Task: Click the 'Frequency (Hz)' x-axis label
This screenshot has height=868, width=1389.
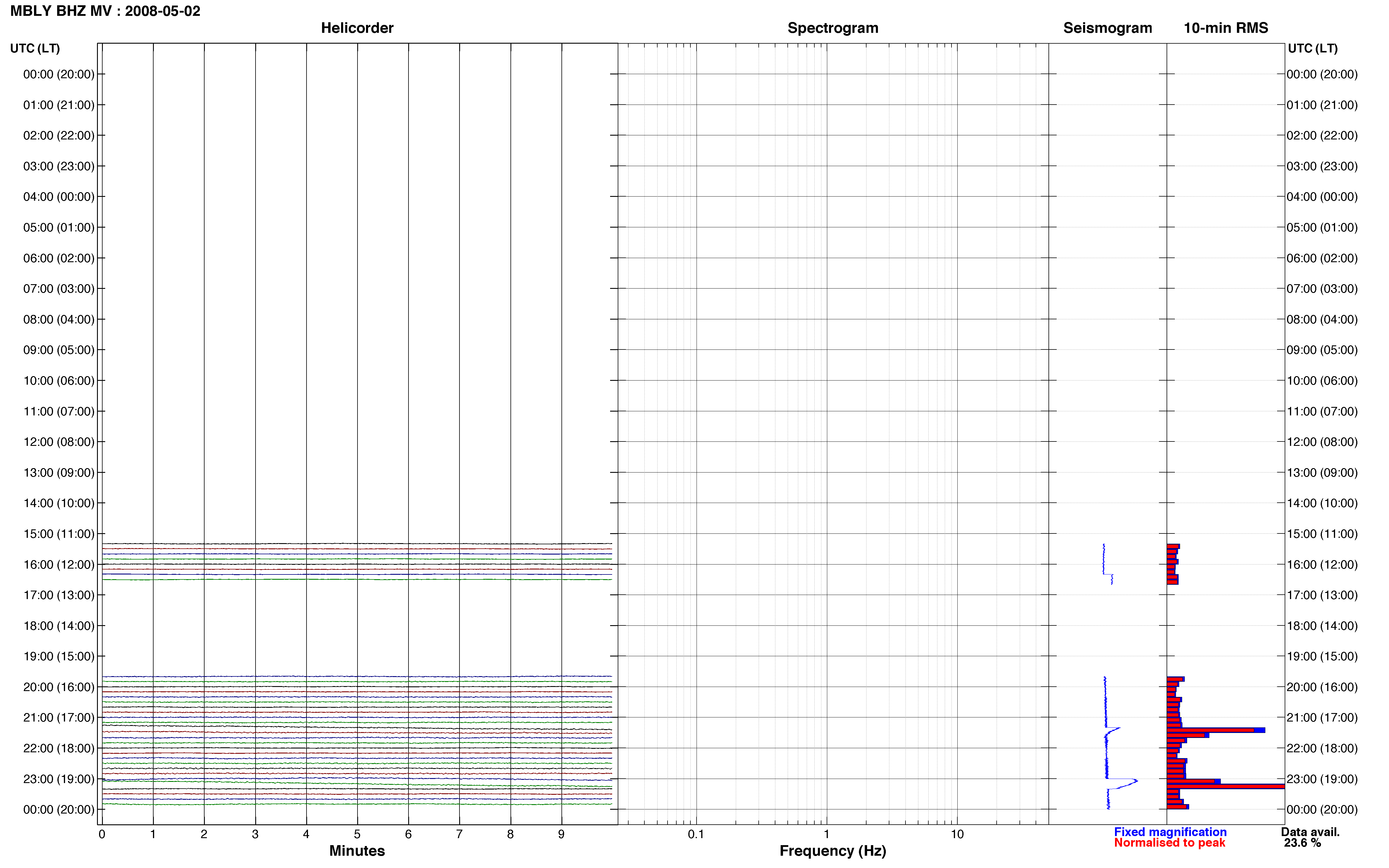Action: (x=833, y=851)
